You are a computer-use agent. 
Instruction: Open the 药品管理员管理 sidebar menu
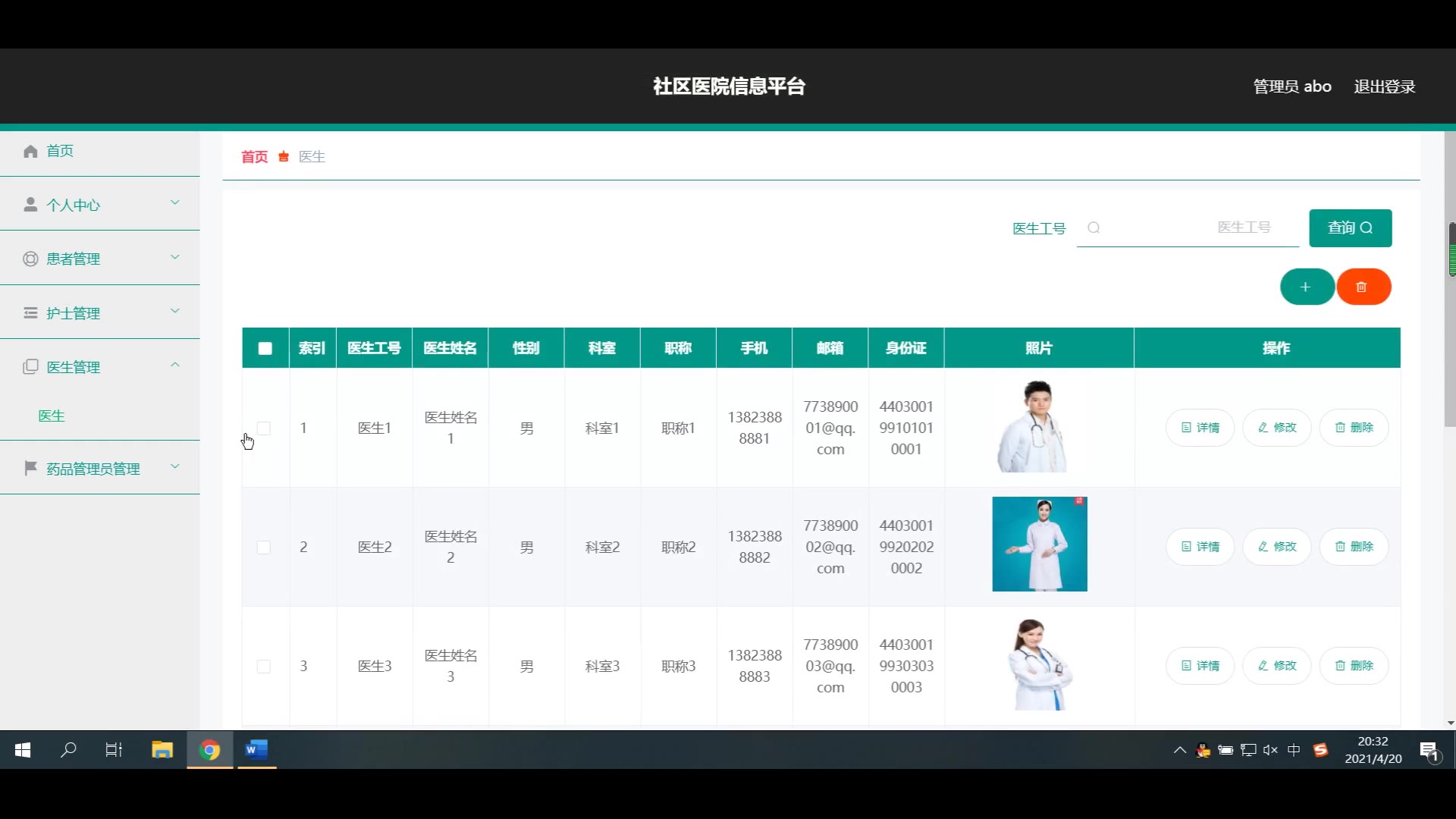click(100, 468)
